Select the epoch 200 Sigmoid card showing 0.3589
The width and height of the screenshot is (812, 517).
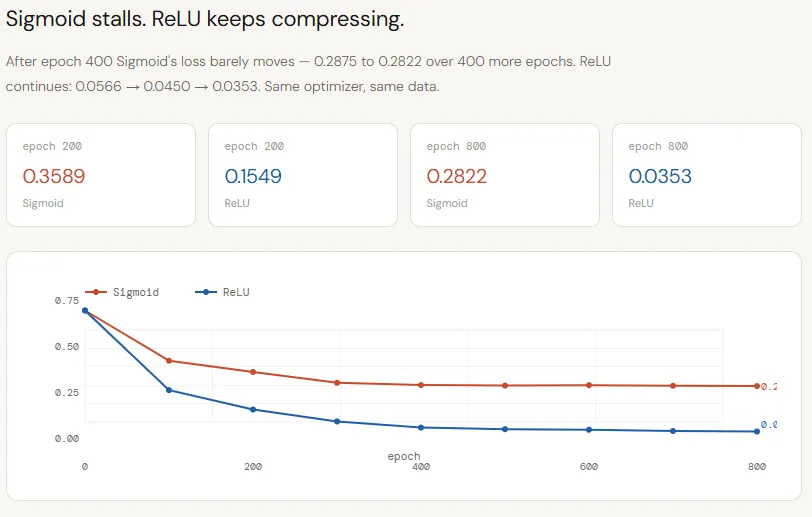(101, 175)
